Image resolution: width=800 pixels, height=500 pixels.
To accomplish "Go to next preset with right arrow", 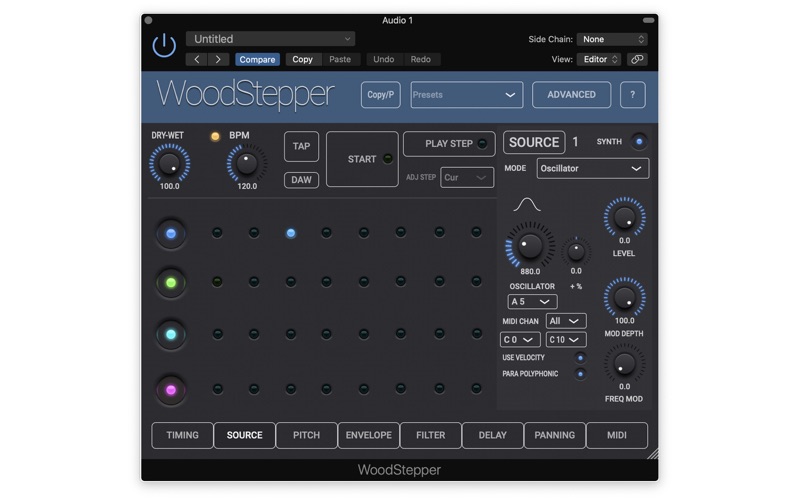I will [x=218, y=60].
